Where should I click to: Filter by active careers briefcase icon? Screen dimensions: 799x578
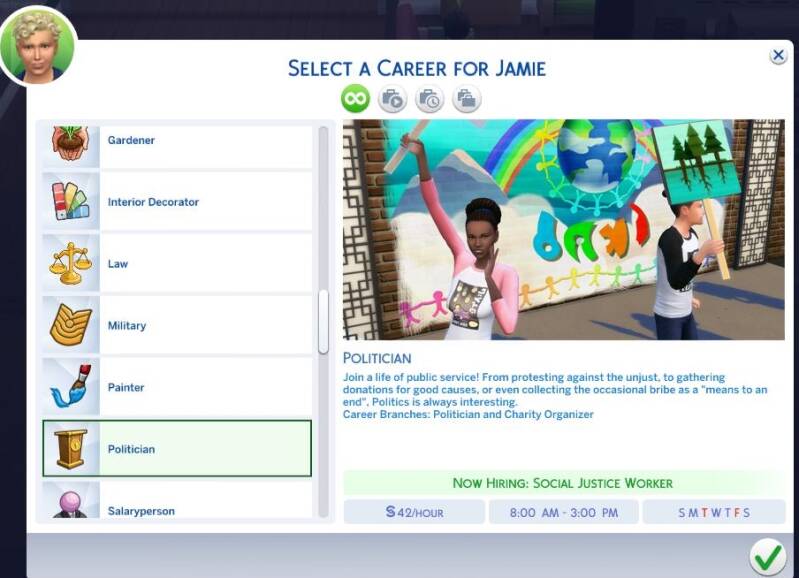click(x=392, y=98)
